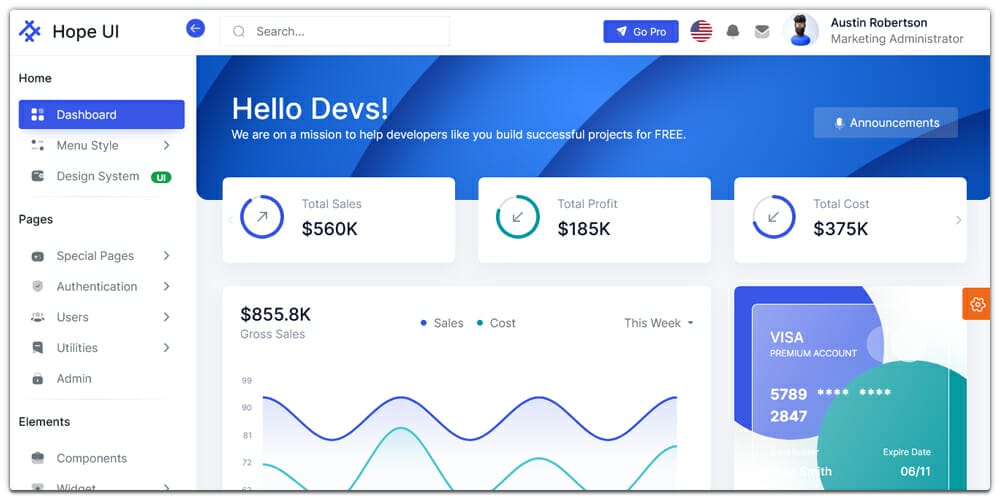Screen dimensions: 1000x500
Task: Open orange settings gear panel
Action: (977, 304)
